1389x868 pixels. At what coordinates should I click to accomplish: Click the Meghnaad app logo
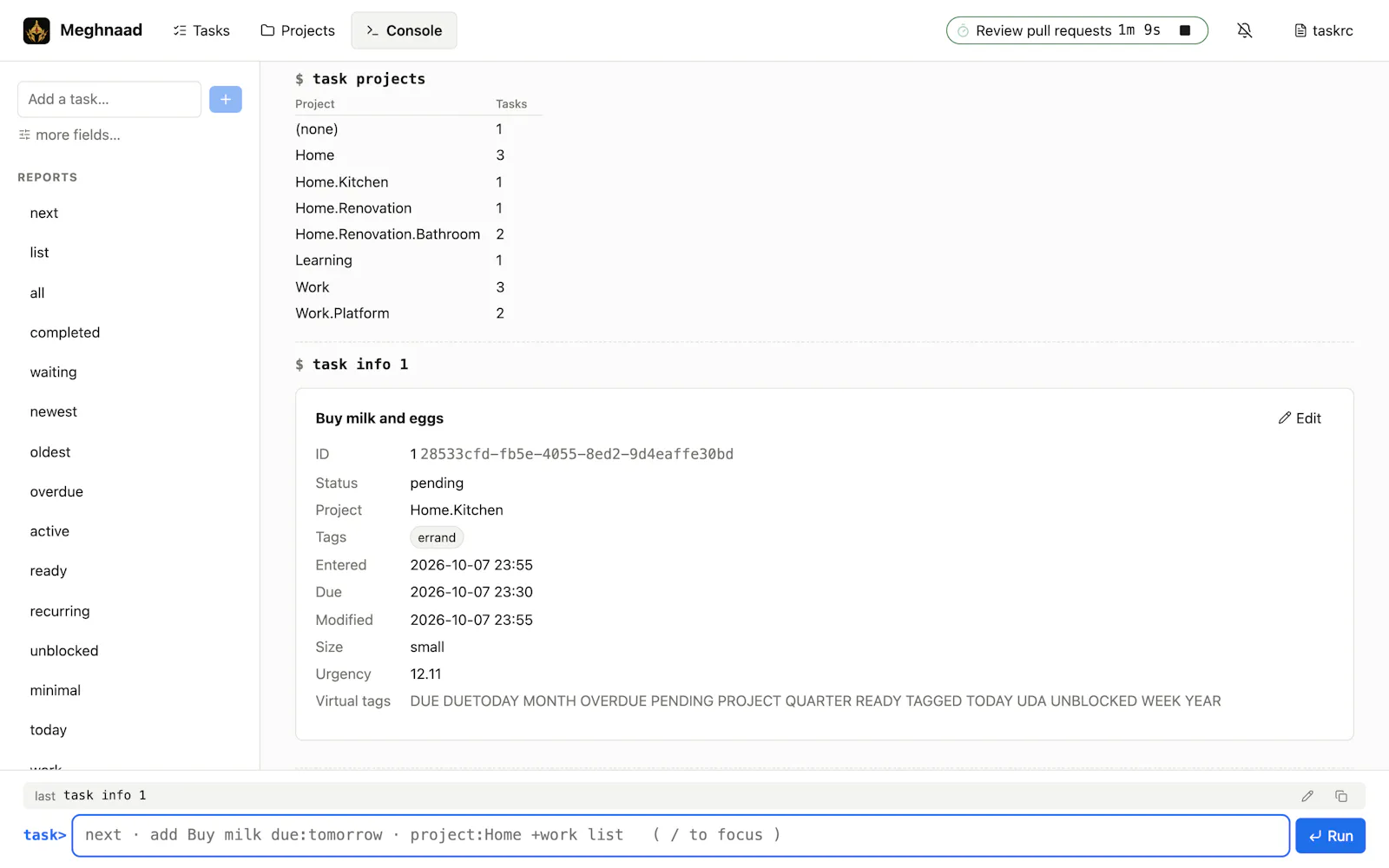[x=36, y=30]
